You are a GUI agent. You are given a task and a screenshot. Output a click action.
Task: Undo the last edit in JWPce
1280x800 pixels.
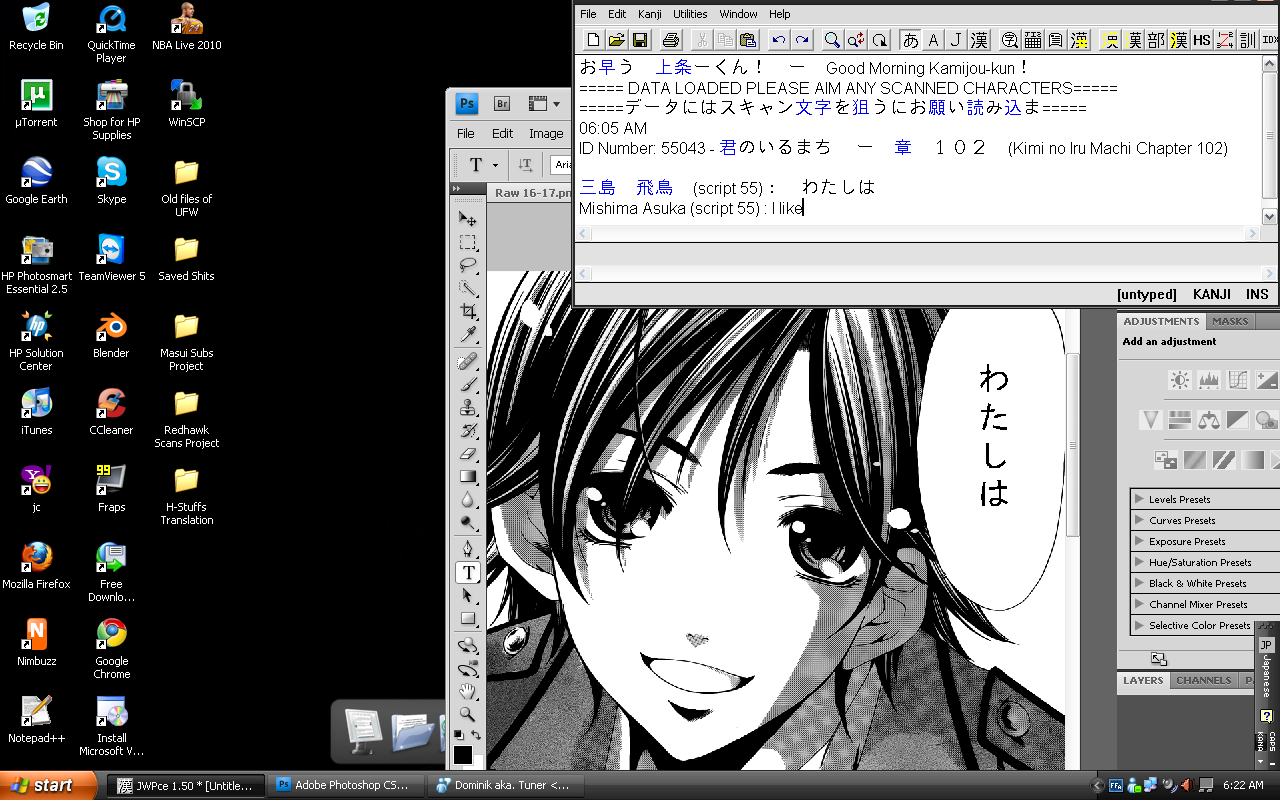coord(778,40)
